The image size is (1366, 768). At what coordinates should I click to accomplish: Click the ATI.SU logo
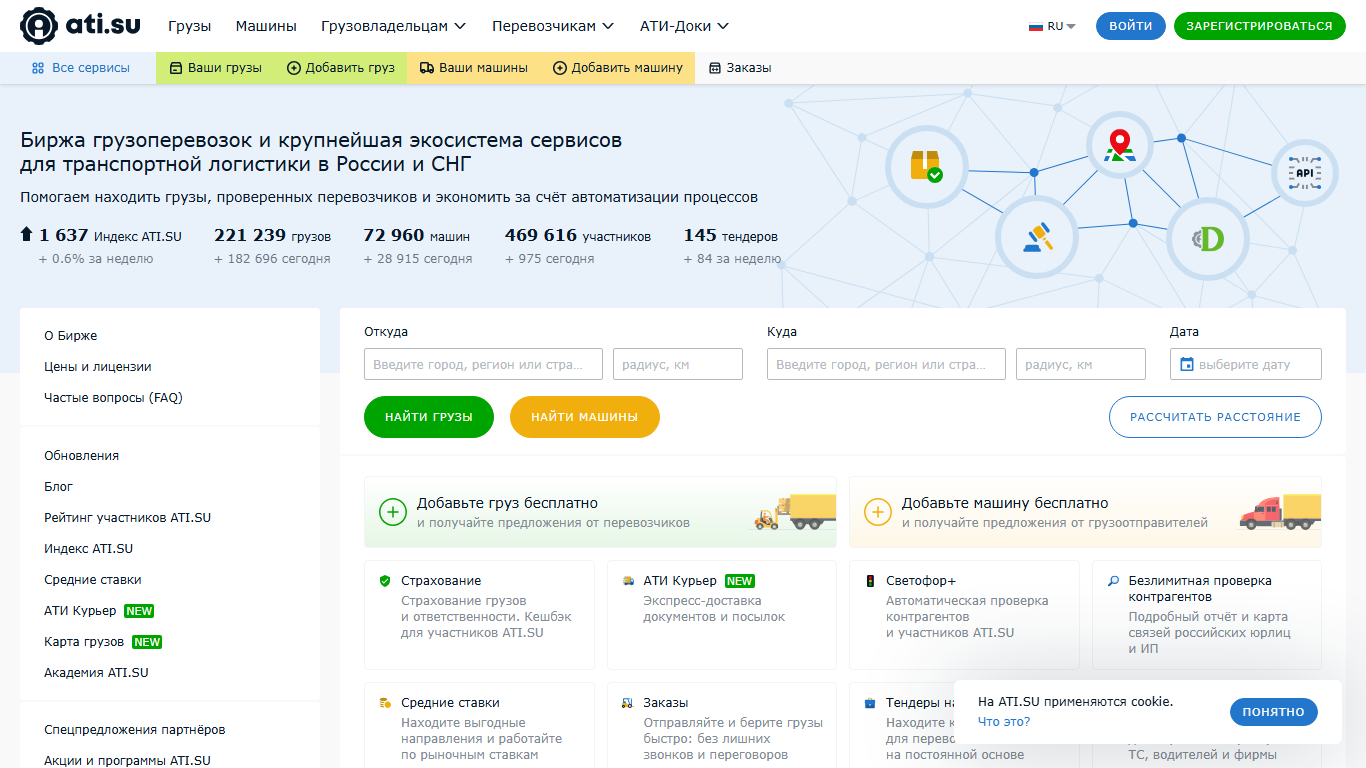coord(81,26)
